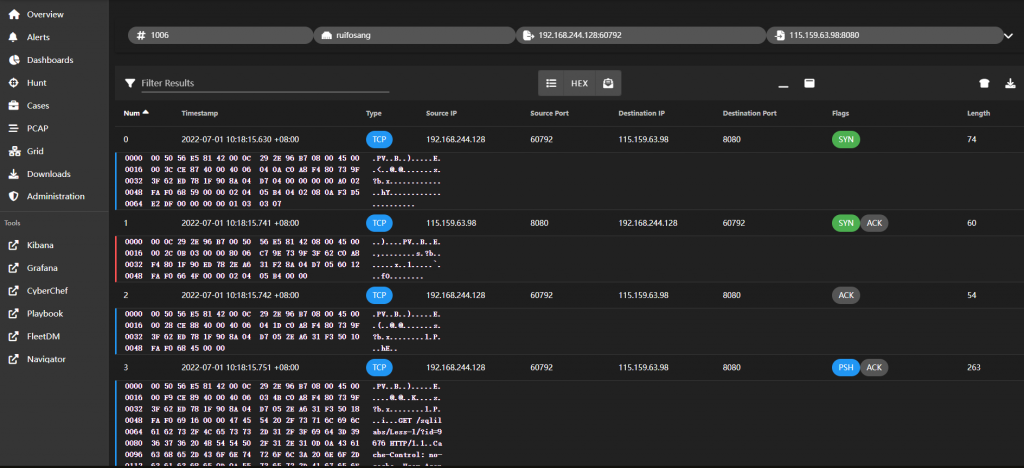Sort packets by the Num column header
The image size is (1024, 468).
131,113
